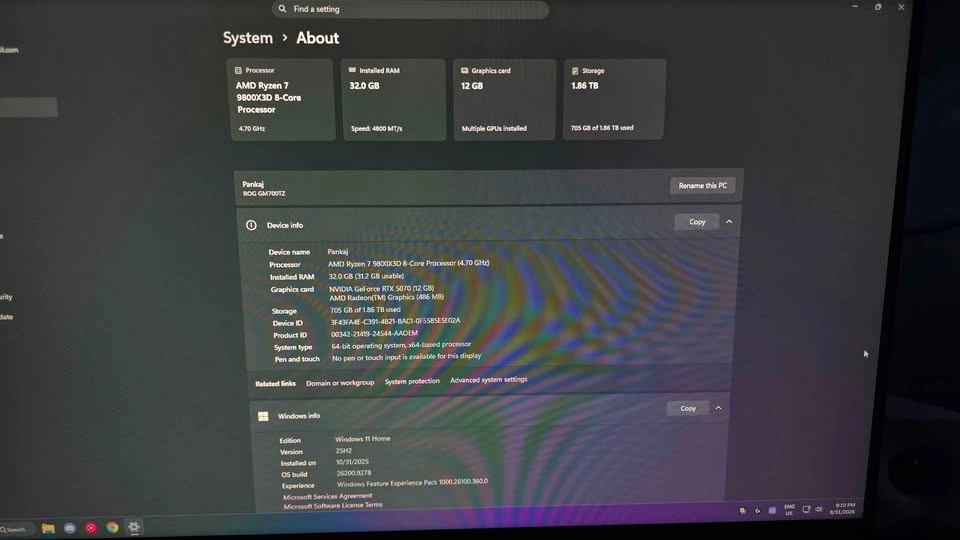This screenshot has width=960, height=540.
Task: Click the Installed RAM icon on the card
Action: (352, 70)
